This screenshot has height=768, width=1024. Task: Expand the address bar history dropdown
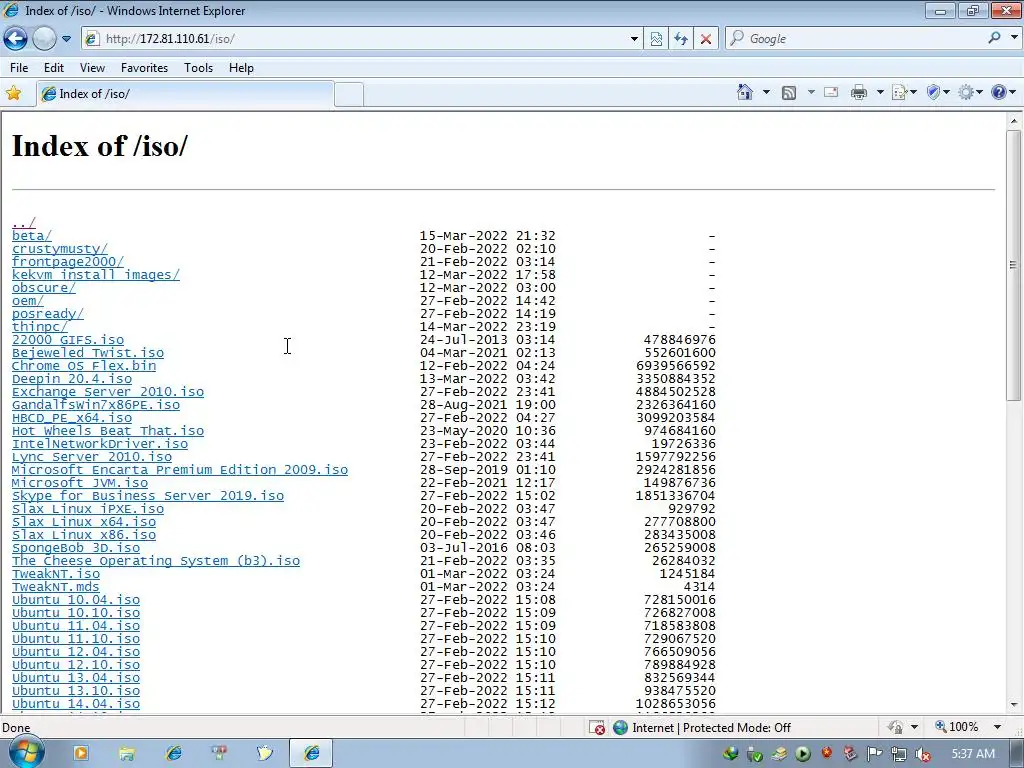(634, 39)
